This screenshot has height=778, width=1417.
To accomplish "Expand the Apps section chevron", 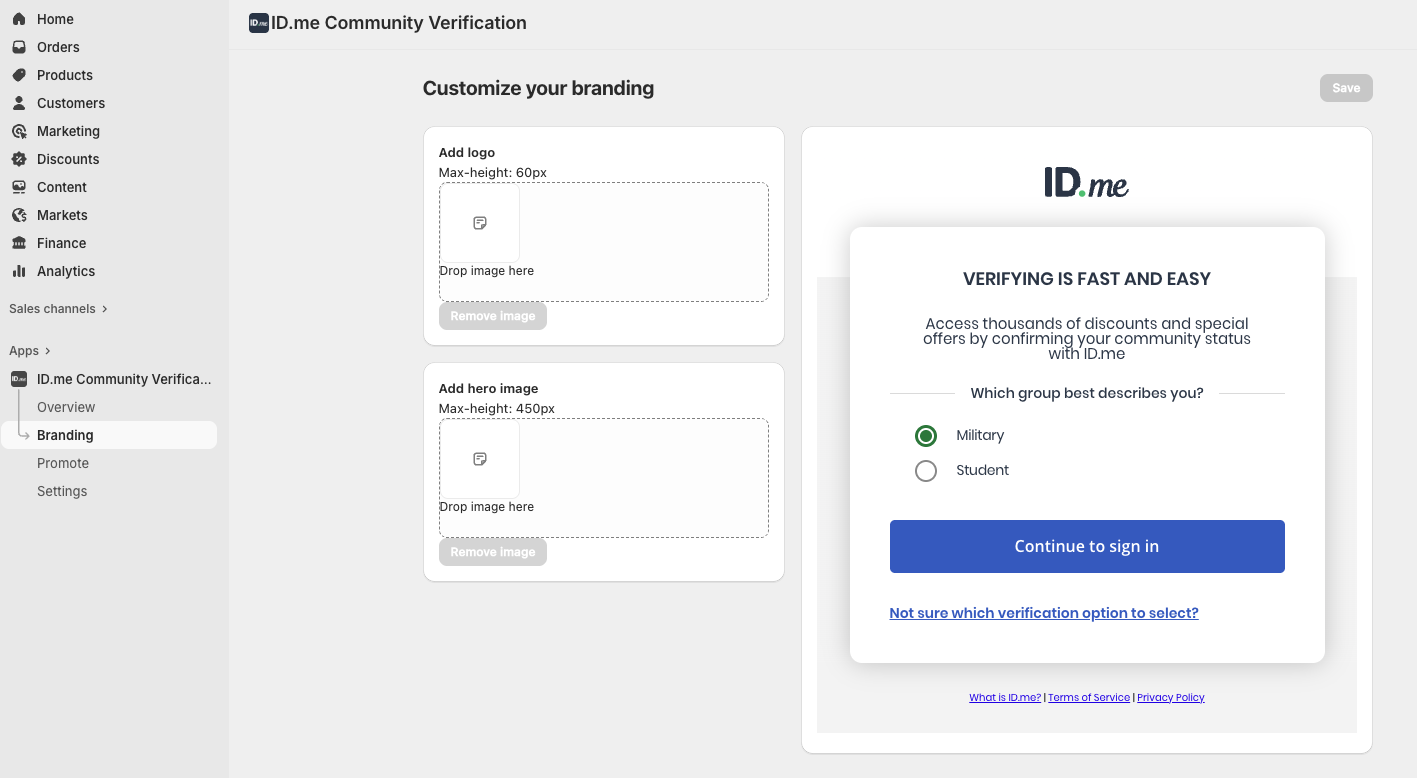I will pyautogui.click(x=47, y=351).
